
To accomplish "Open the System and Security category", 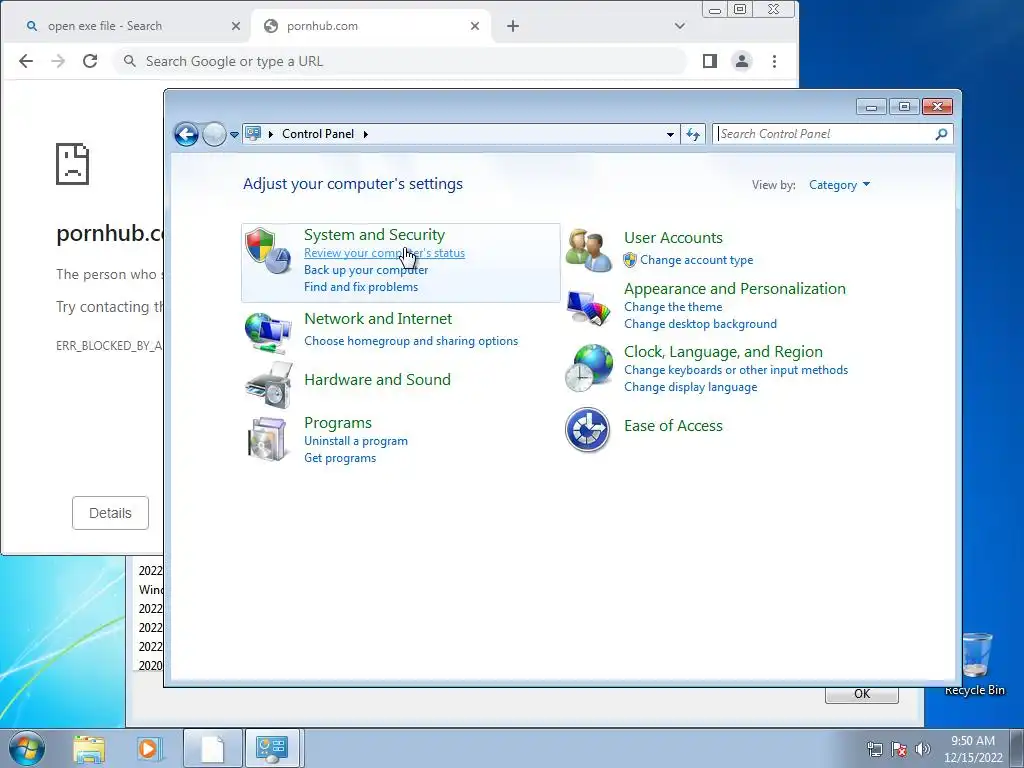I will tap(374, 234).
